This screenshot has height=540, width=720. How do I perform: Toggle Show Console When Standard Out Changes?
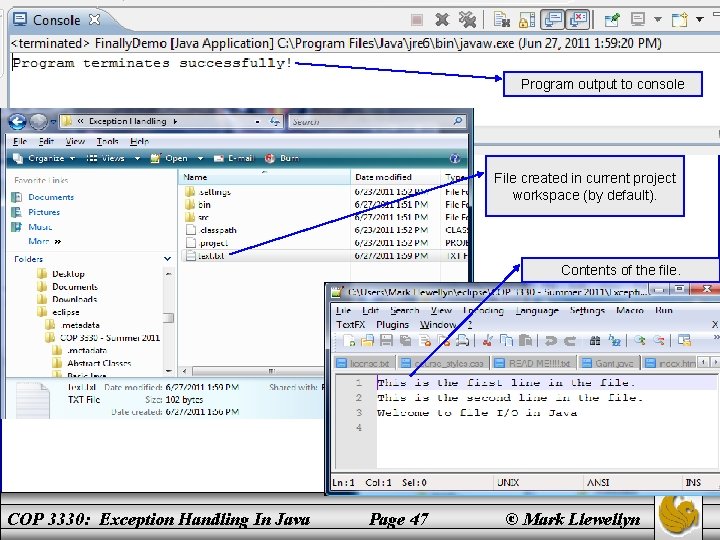[553, 20]
